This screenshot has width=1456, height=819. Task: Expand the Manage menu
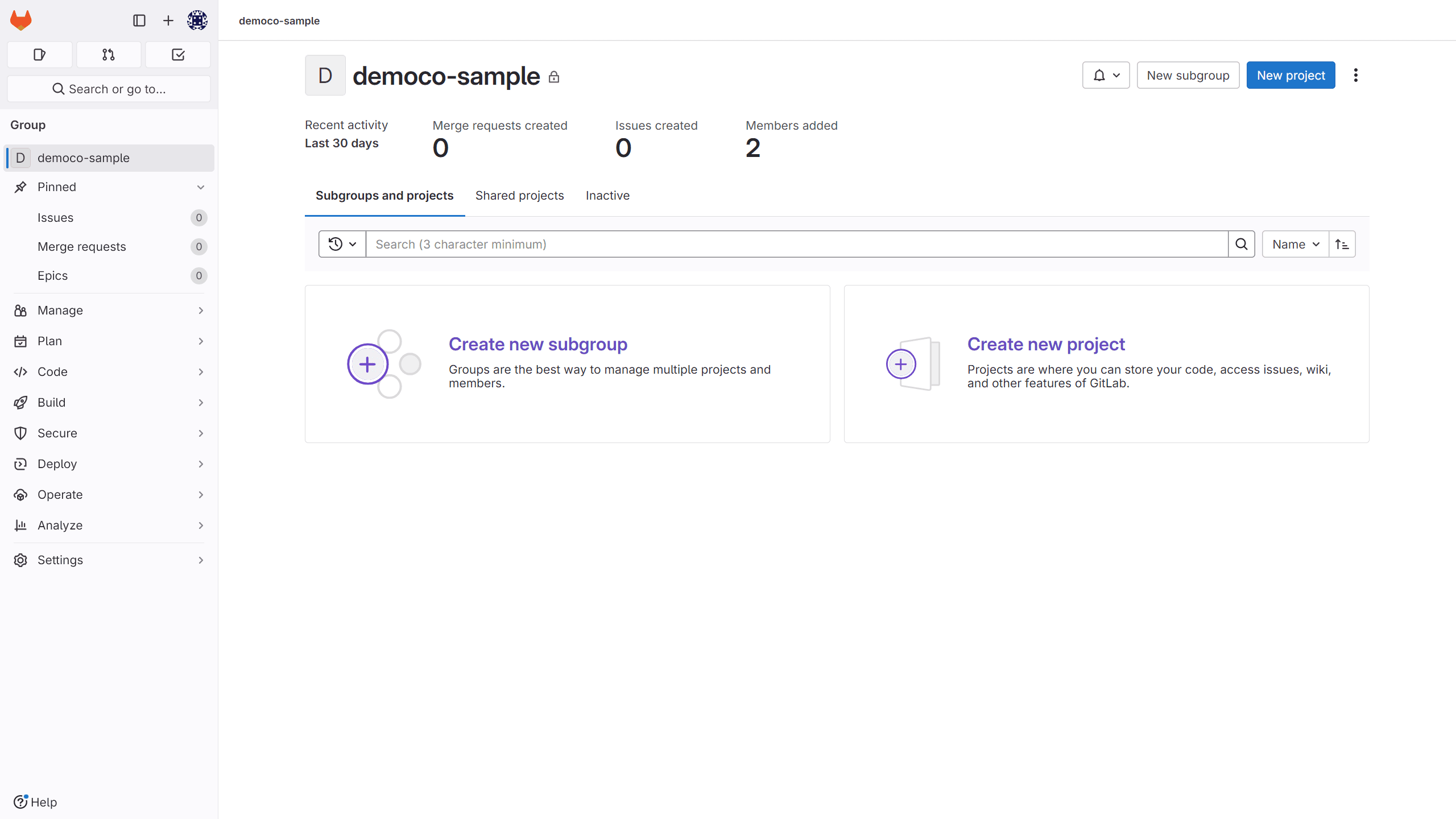109,311
